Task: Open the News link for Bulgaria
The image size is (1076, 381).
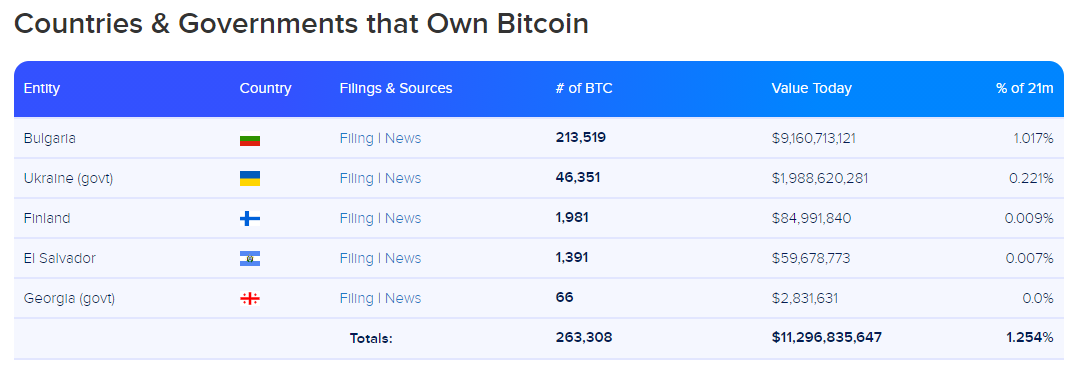Action: (x=403, y=139)
